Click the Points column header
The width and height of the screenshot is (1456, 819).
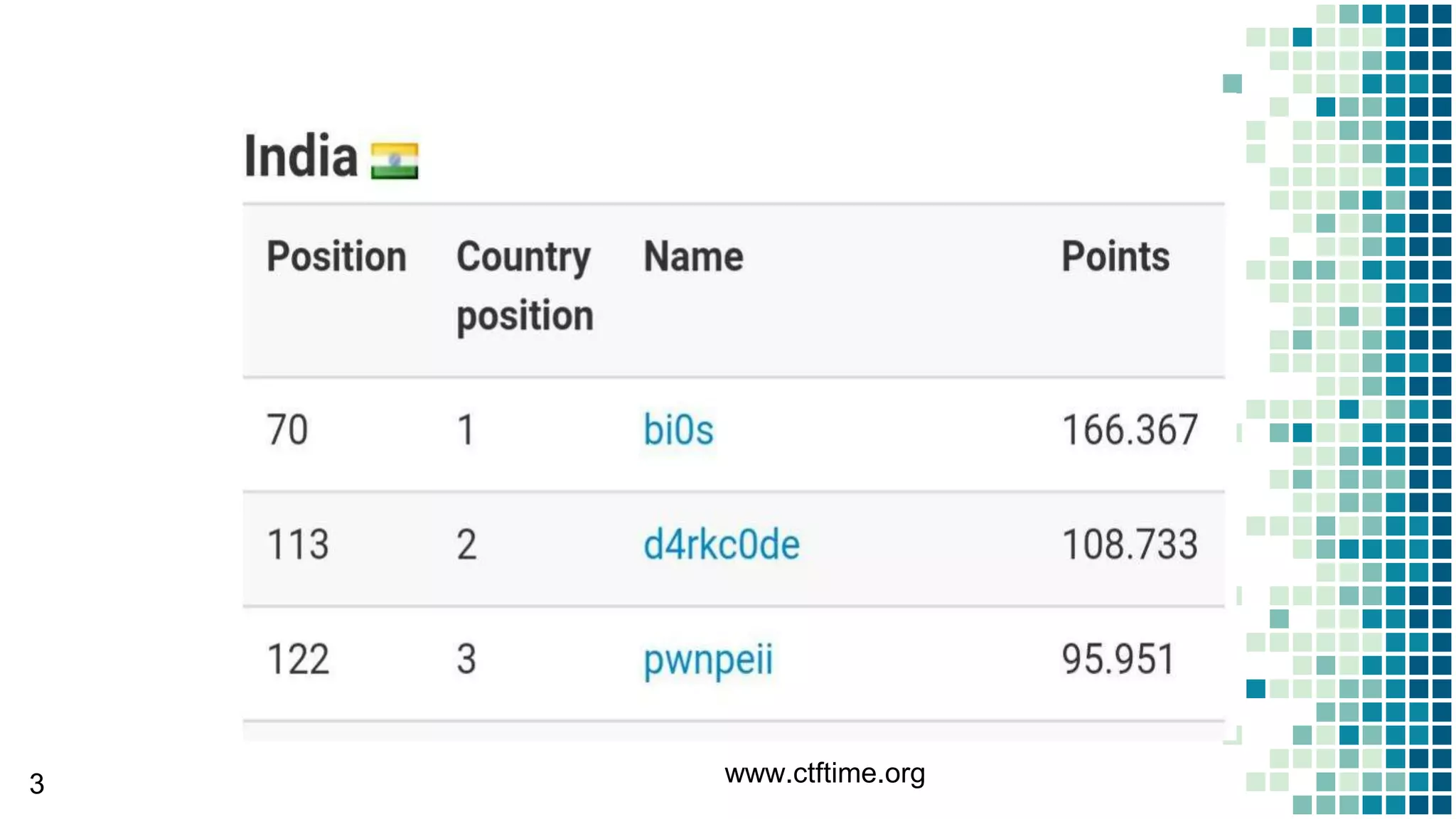(1115, 257)
